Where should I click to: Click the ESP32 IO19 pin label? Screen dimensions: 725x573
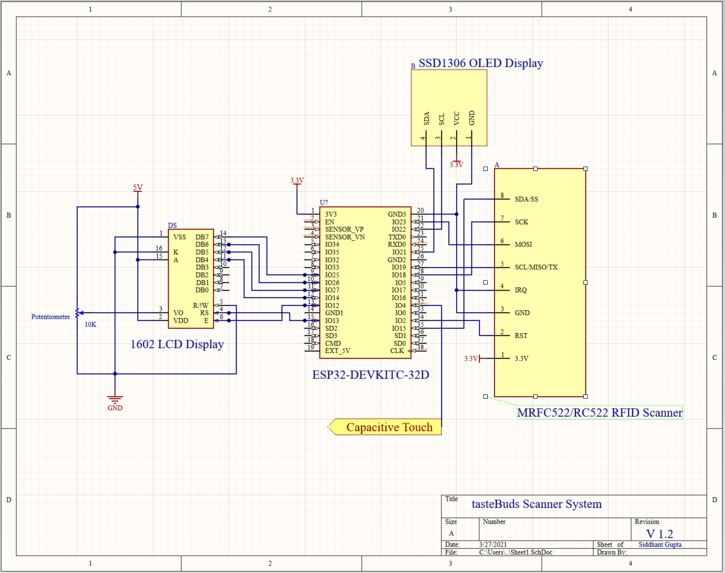coord(399,267)
